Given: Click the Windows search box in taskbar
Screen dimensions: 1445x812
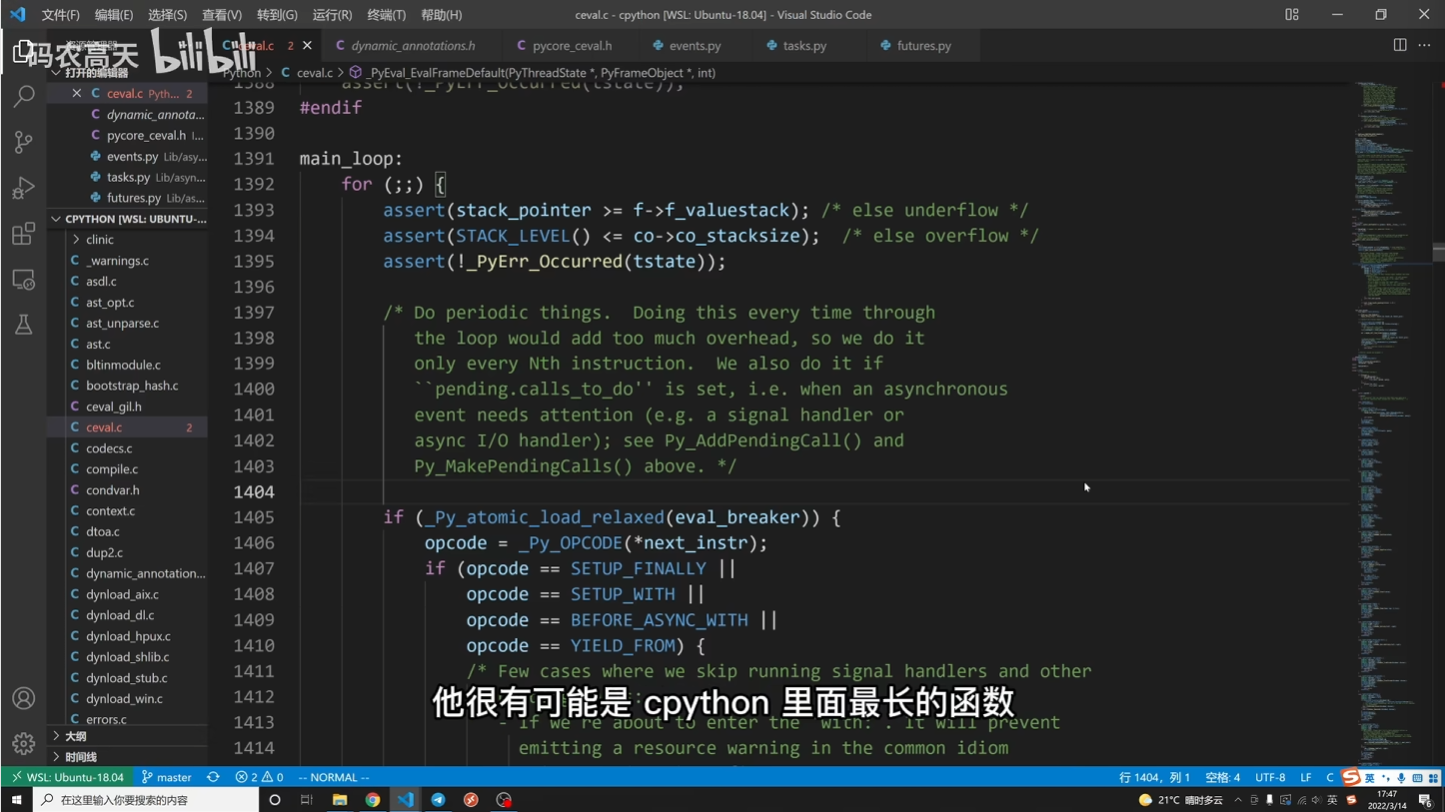Looking at the screenshot, I should (x=146, y=800).
